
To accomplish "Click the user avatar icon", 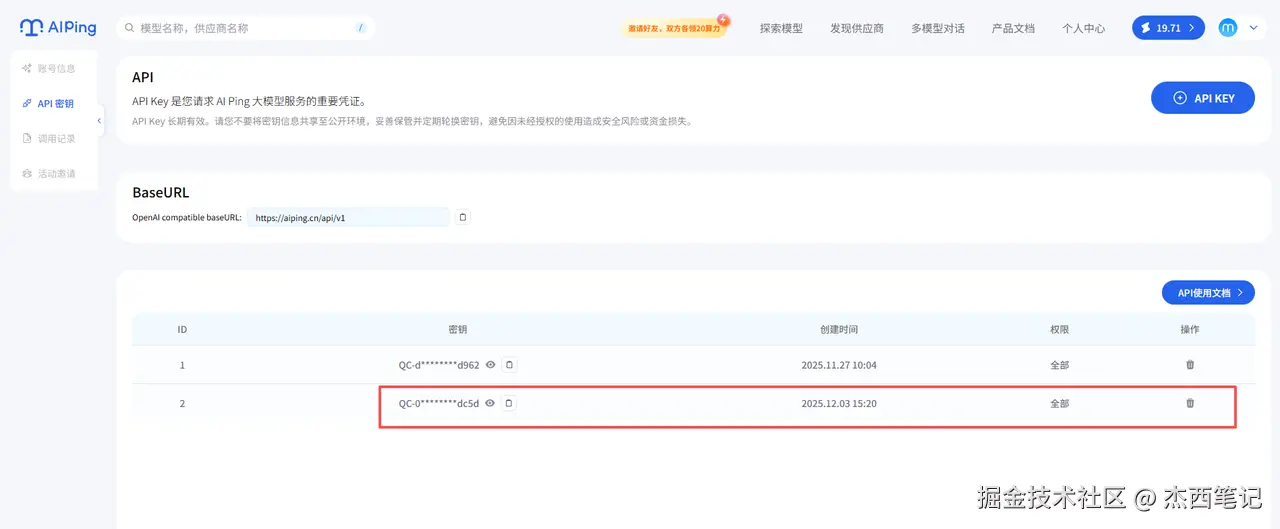I will click(1228, 28).
